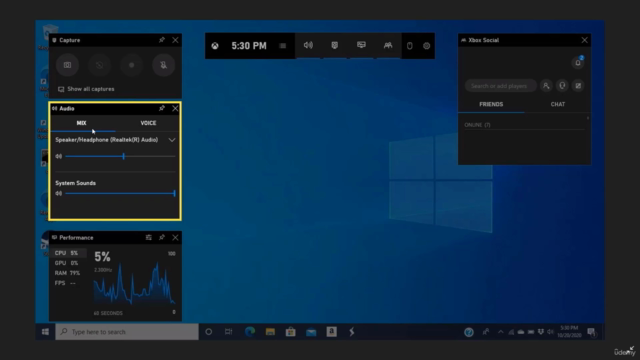Switch to FRIENDS tab in Xbox Social
640x360 pixels.
[491, 104]
